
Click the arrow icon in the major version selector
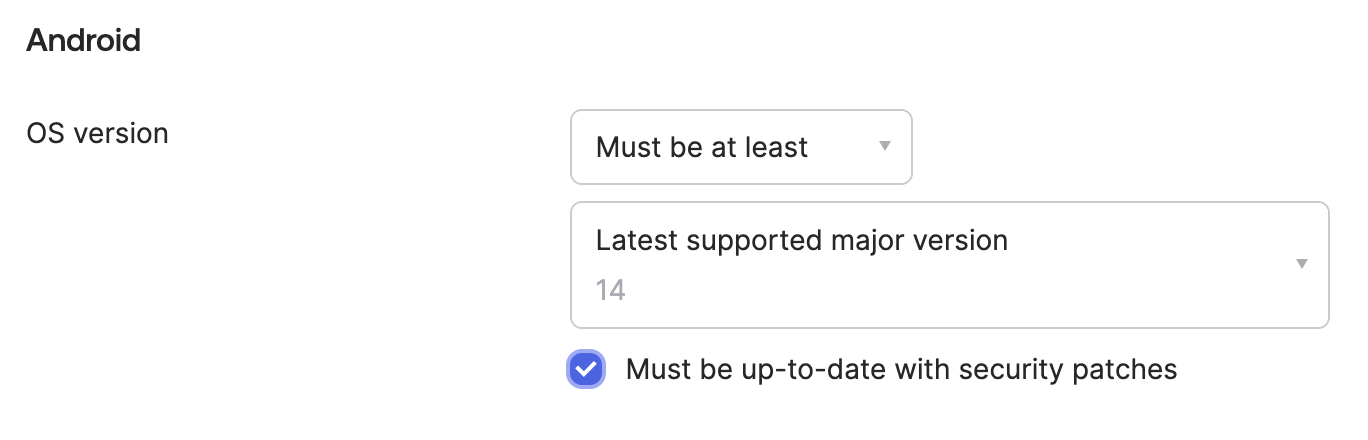pos(1301,264)
